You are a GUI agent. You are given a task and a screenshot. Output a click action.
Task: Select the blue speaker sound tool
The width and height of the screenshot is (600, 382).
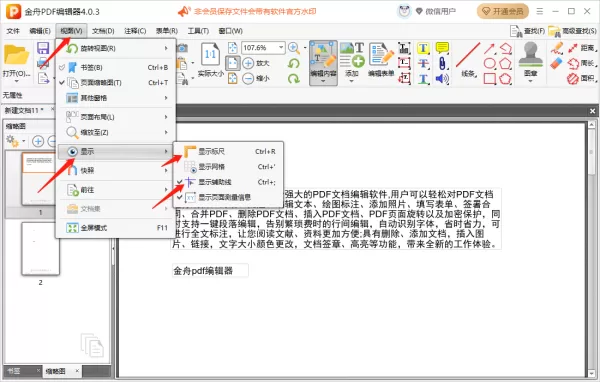tap(442, 79)
